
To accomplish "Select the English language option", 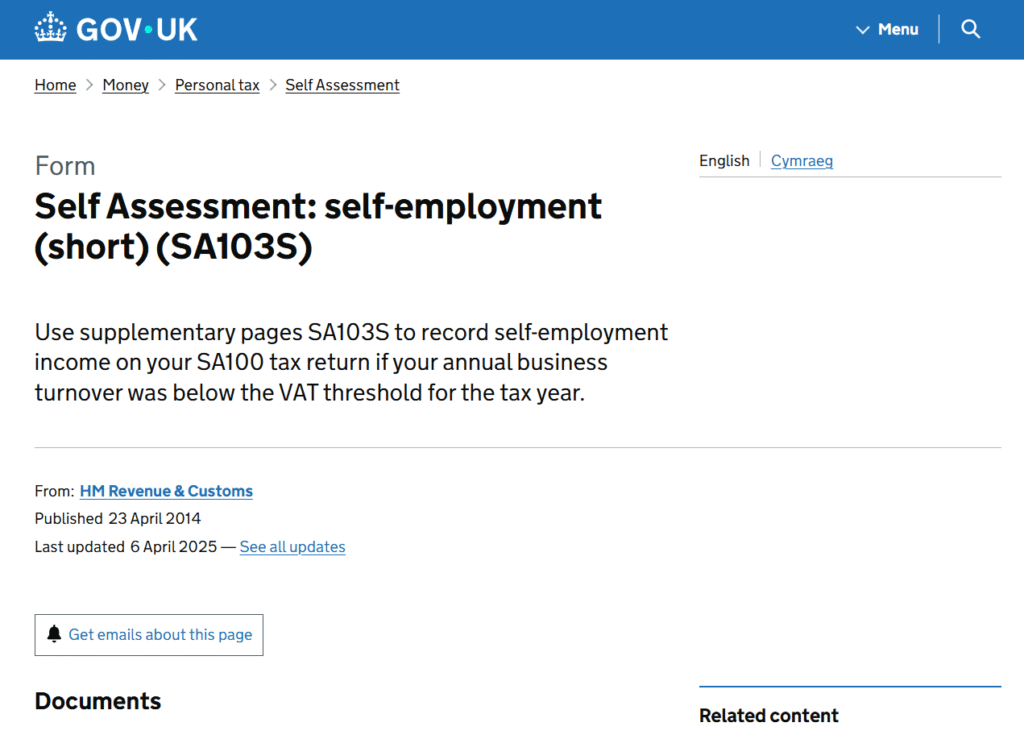I will pyautogui.click(x=724, y=161).
